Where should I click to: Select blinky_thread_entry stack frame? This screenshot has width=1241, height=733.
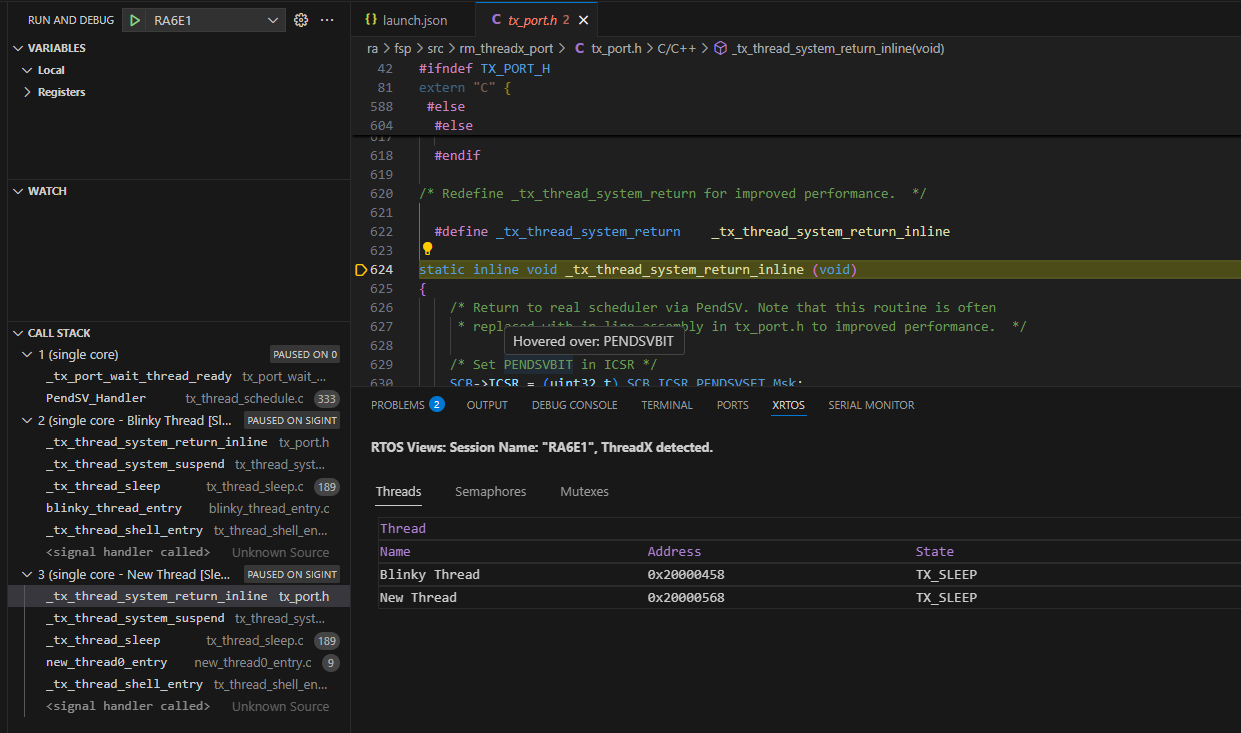178,508
